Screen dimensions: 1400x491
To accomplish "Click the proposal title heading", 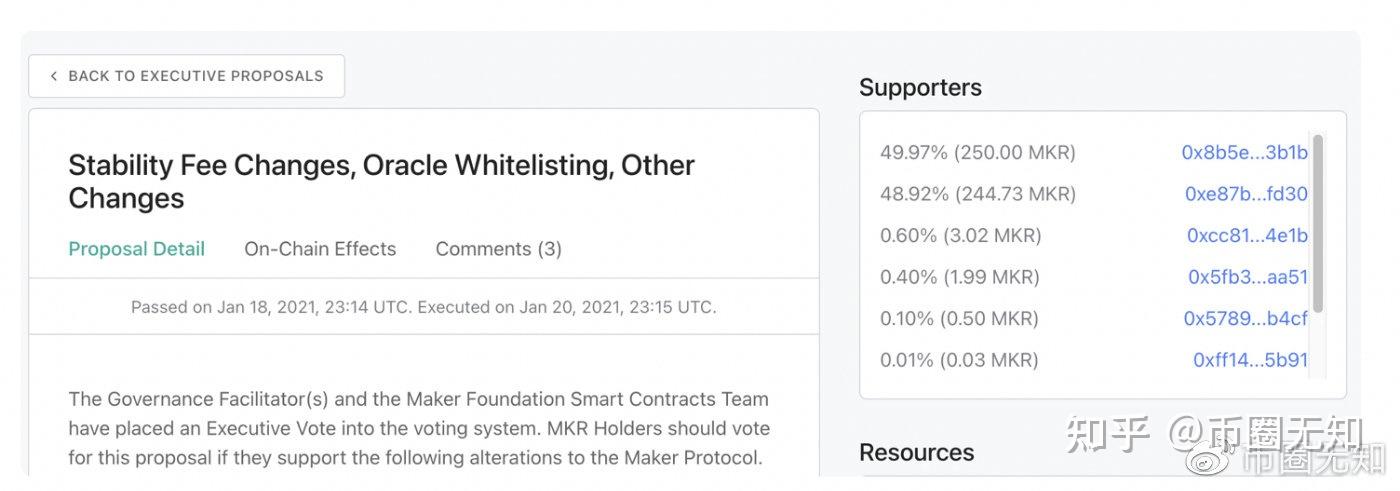I will pyautogui.click(x=381, y=181).
